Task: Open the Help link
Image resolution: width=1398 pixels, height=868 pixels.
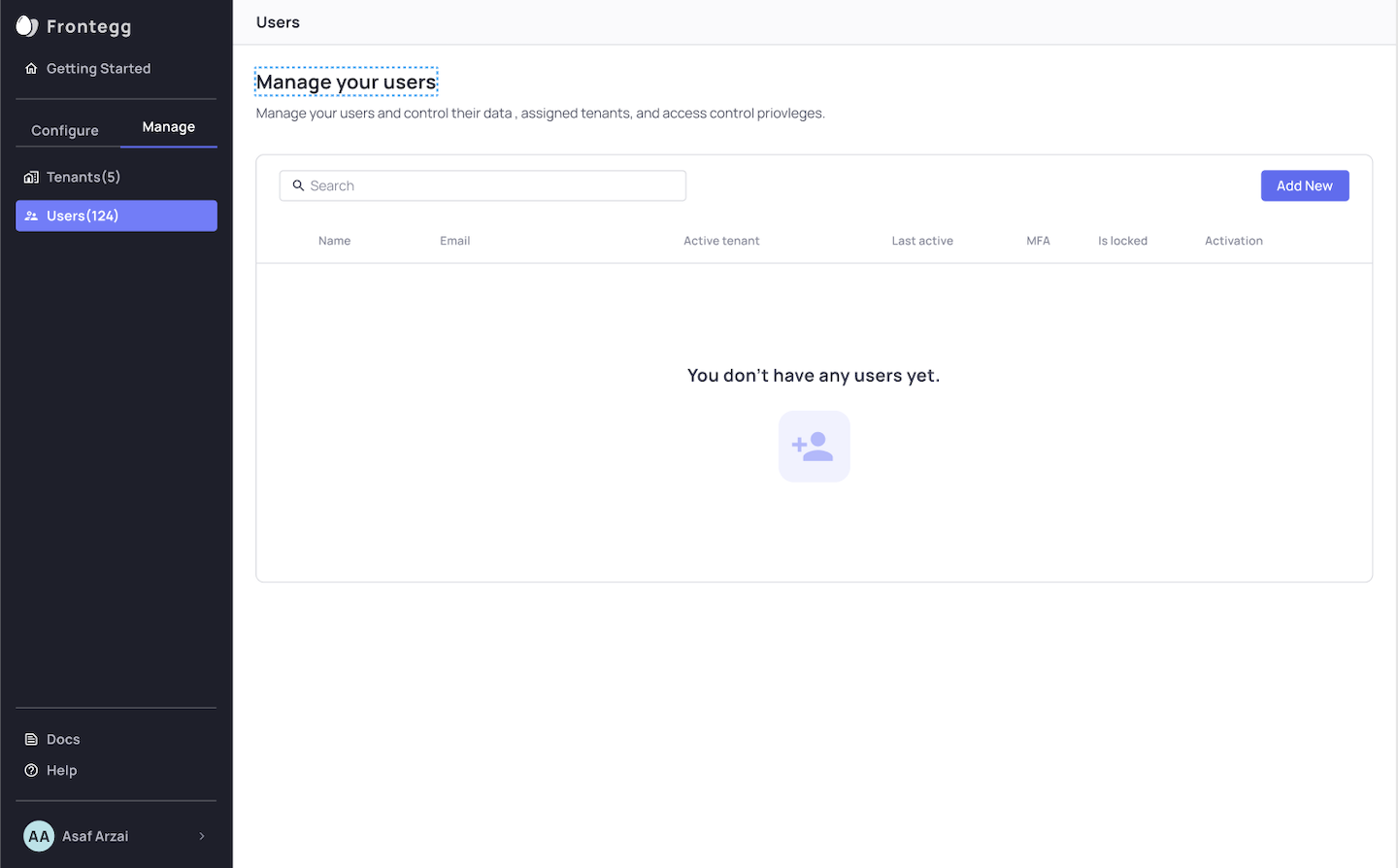Action: (x=61, y=770)
